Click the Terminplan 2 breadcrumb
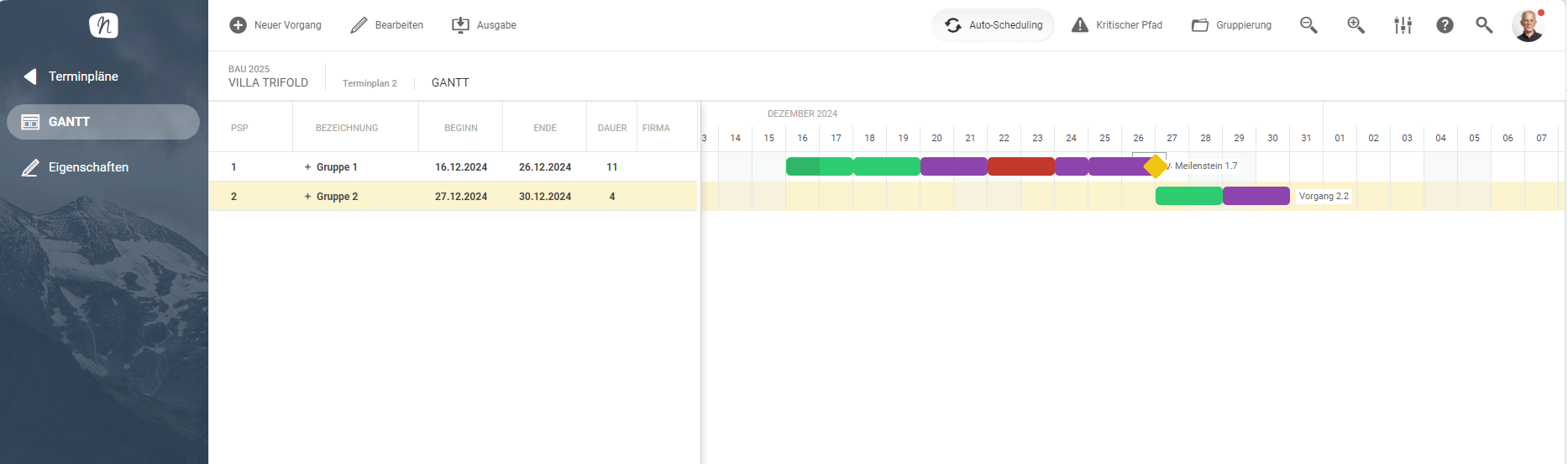This screenshot has width=1568, height=464. 370,83
